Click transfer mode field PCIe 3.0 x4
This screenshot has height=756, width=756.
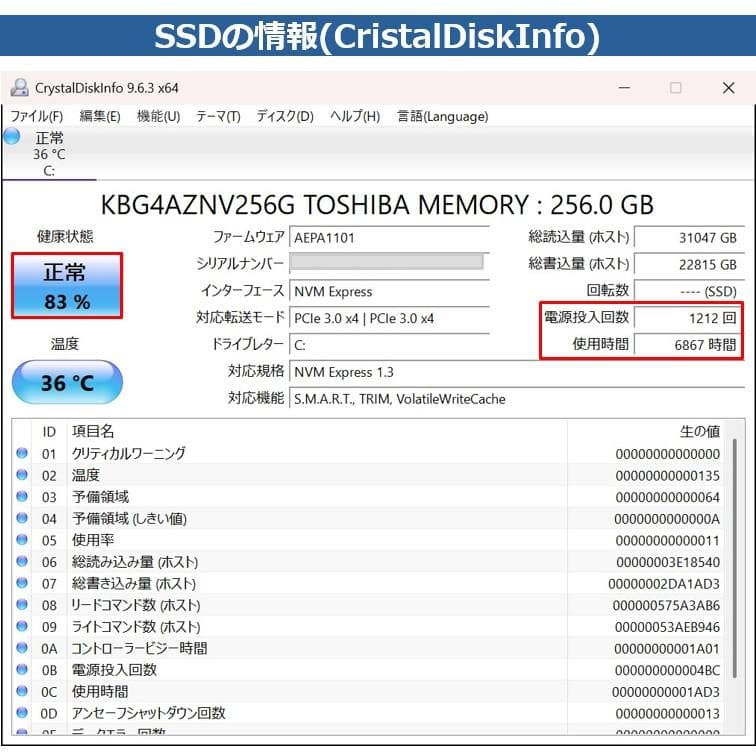[389, 318]
